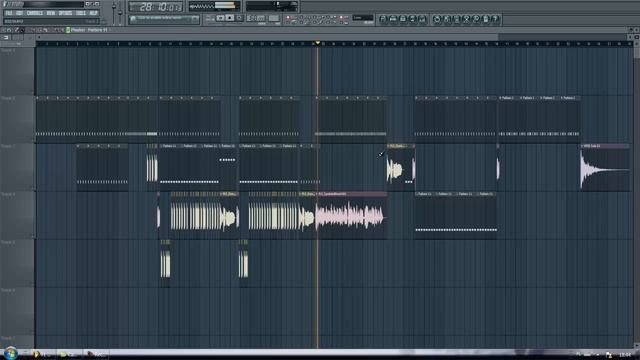Image resolution: width=640 pixels, height=360 pixels.
Task: Open the Line snap dropdown
Action: point(363,18)
